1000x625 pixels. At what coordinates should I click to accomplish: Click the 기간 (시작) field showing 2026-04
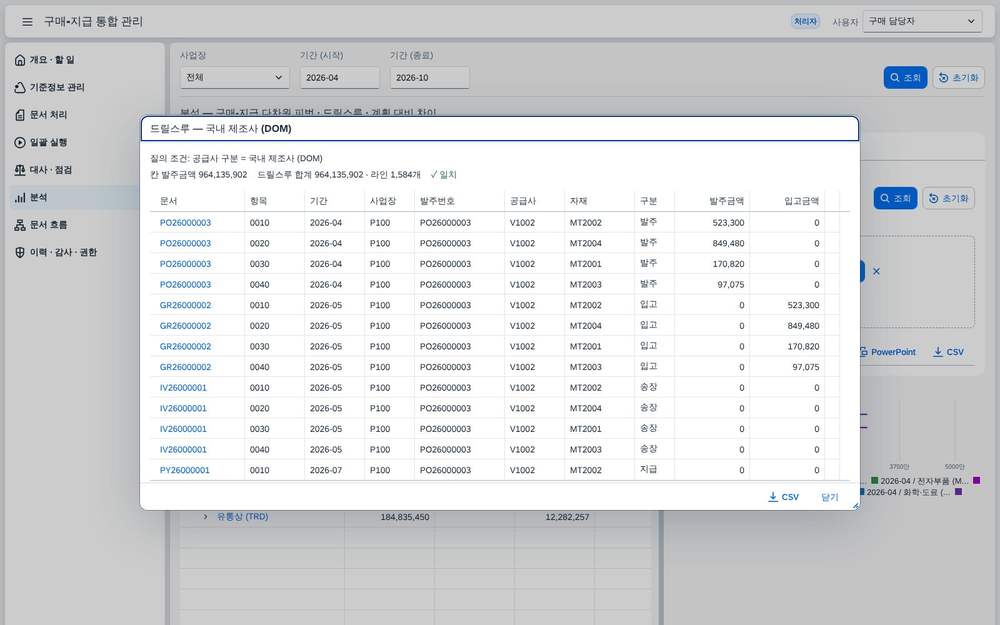pyautogui.click(x=339, y=78)
